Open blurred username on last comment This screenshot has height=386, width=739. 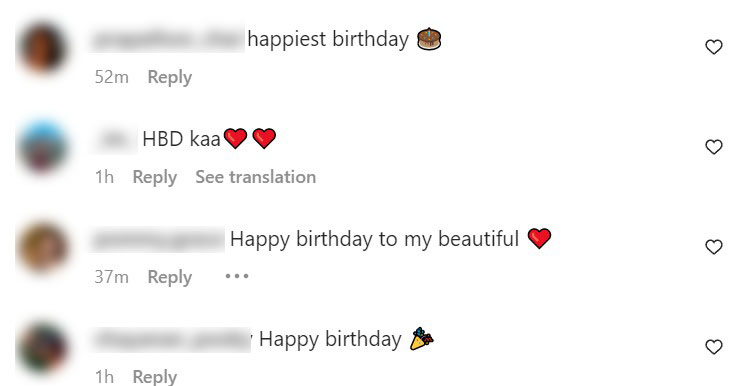(x=172, y=339)
